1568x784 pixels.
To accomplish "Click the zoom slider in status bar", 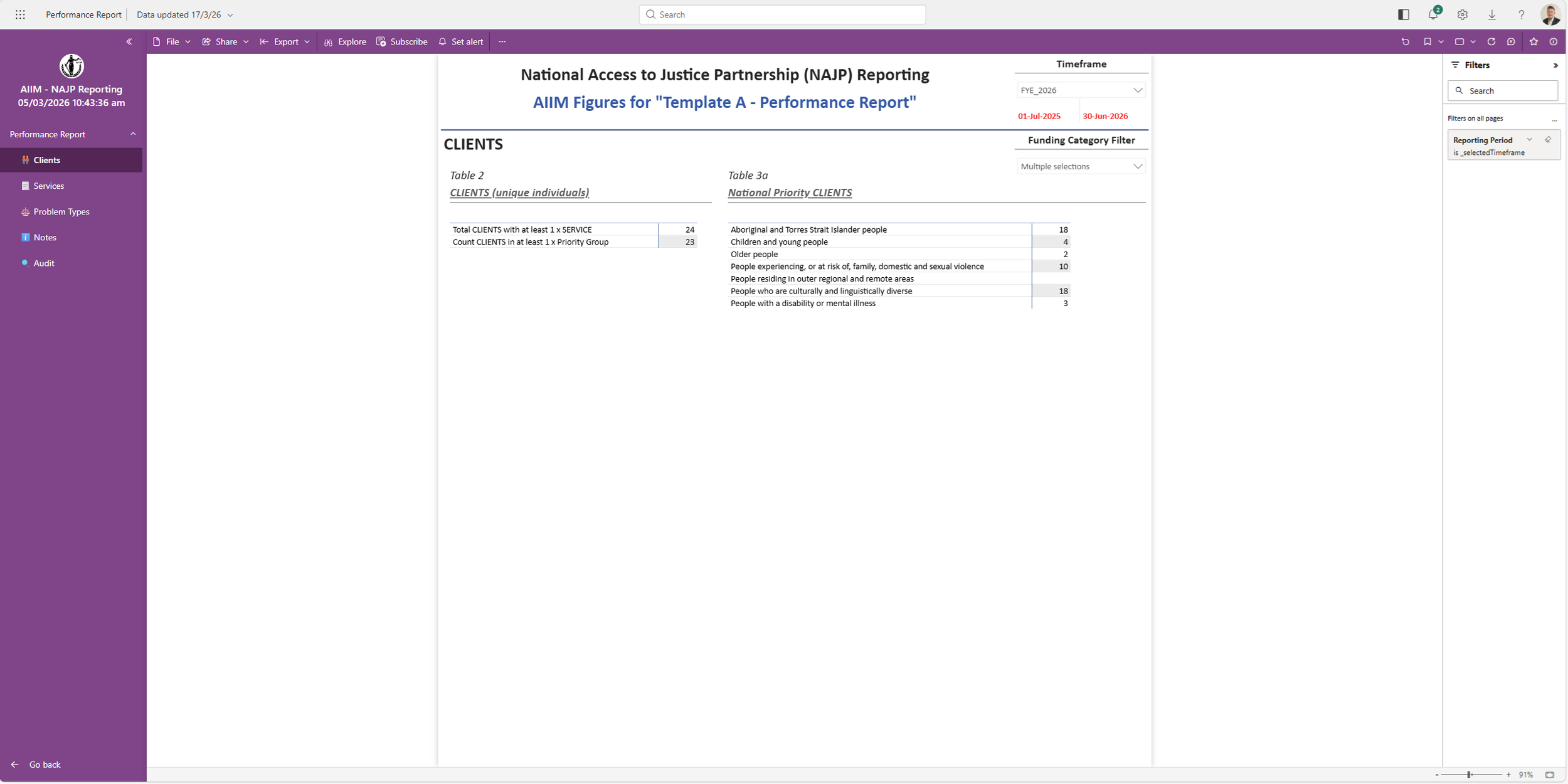I will 1469,775.
